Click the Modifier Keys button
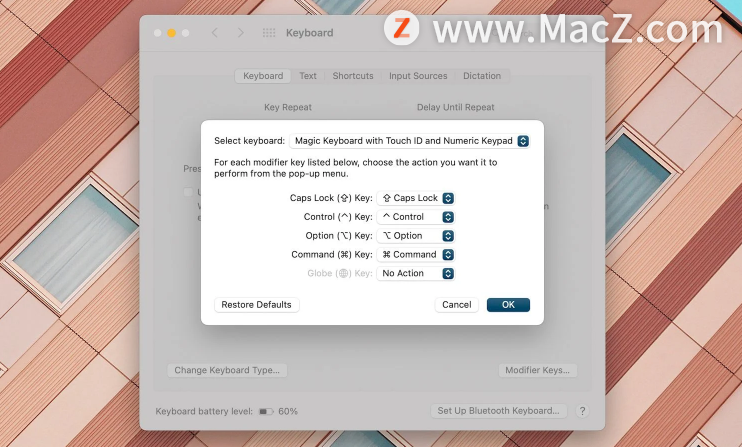This screenshot has width=742, height=447. click(x=538, y=370)
